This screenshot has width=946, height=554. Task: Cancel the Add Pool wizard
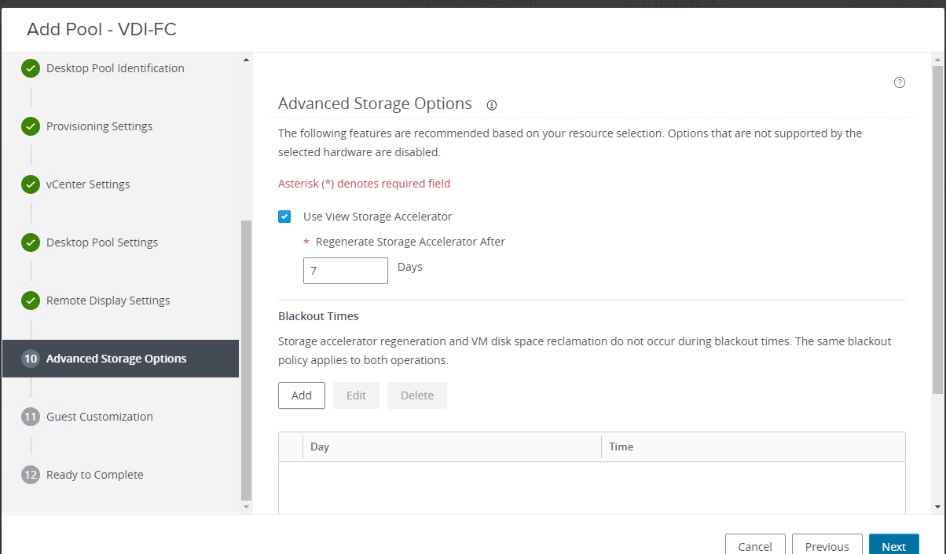click(755, 546)
